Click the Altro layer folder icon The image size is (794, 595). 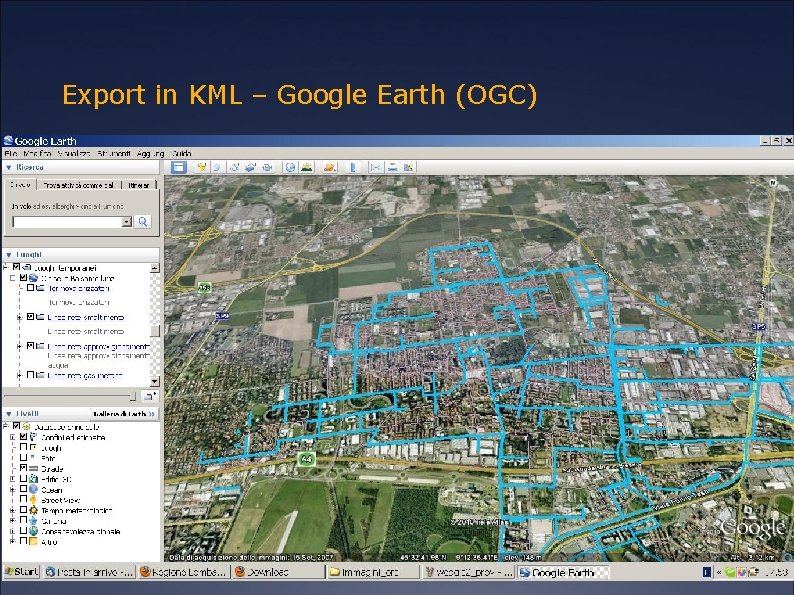pyautogui.click(x=33, y=541)
